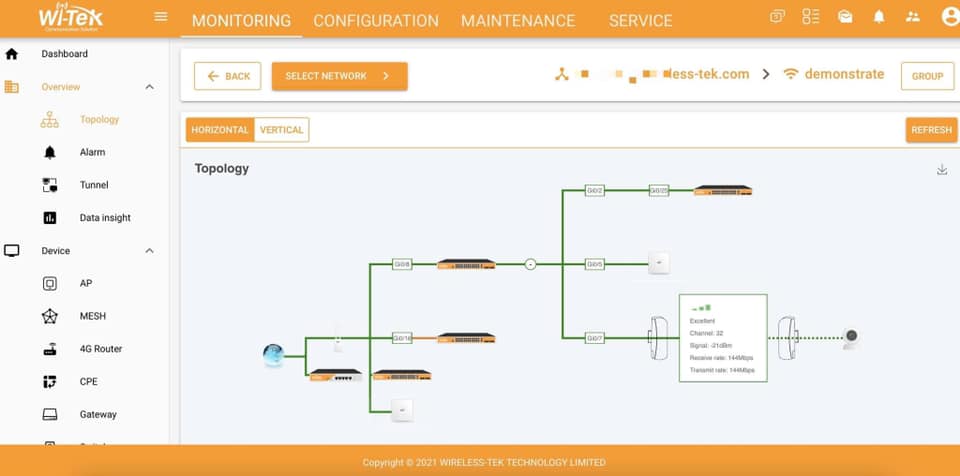Open the mail envelope icon in header
The image size is (960, 476).
pyautogui.click(x=845, y=17)
